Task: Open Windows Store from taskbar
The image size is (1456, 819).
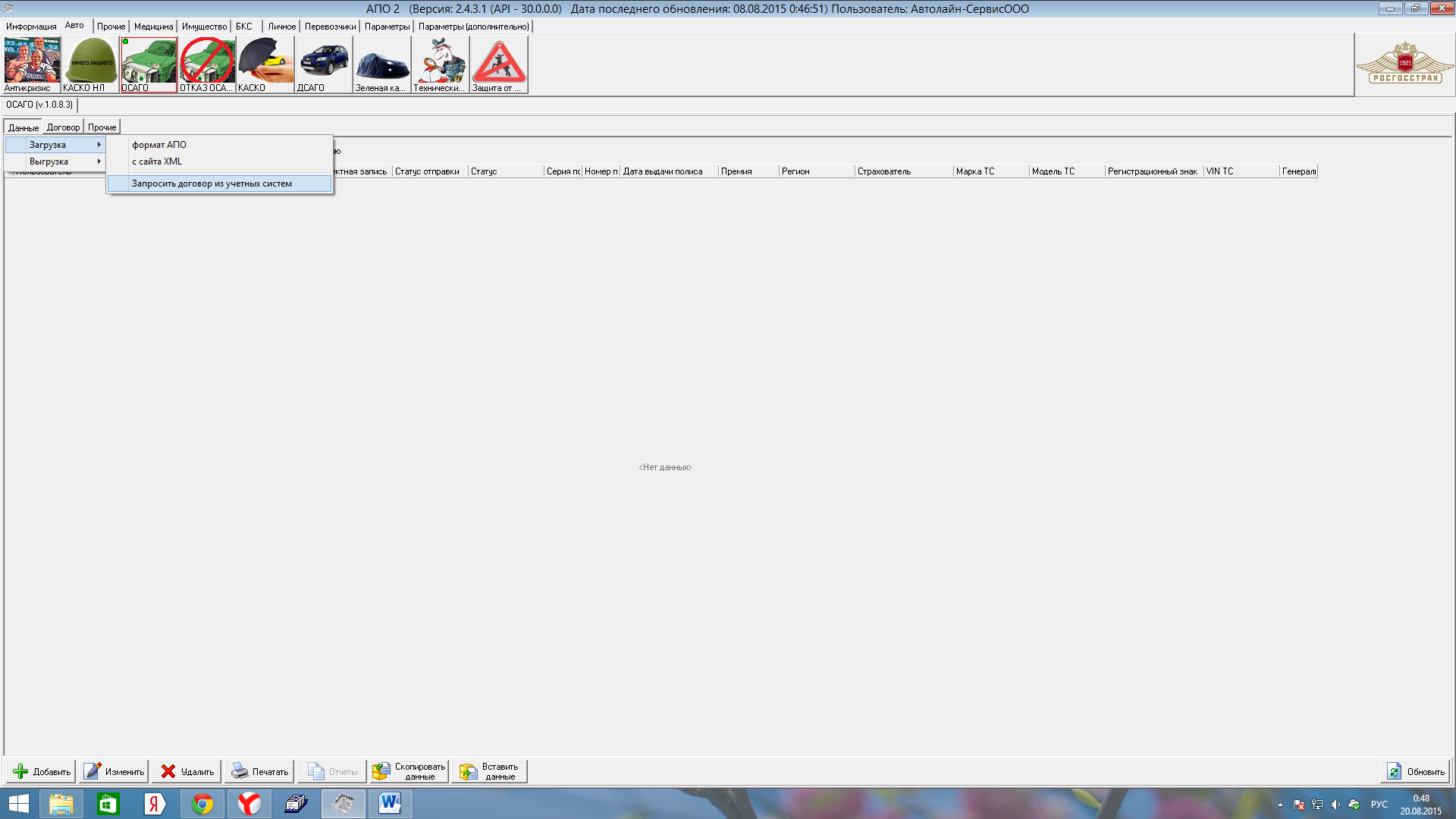Action: pyautogui.click(x=108, y=804)
